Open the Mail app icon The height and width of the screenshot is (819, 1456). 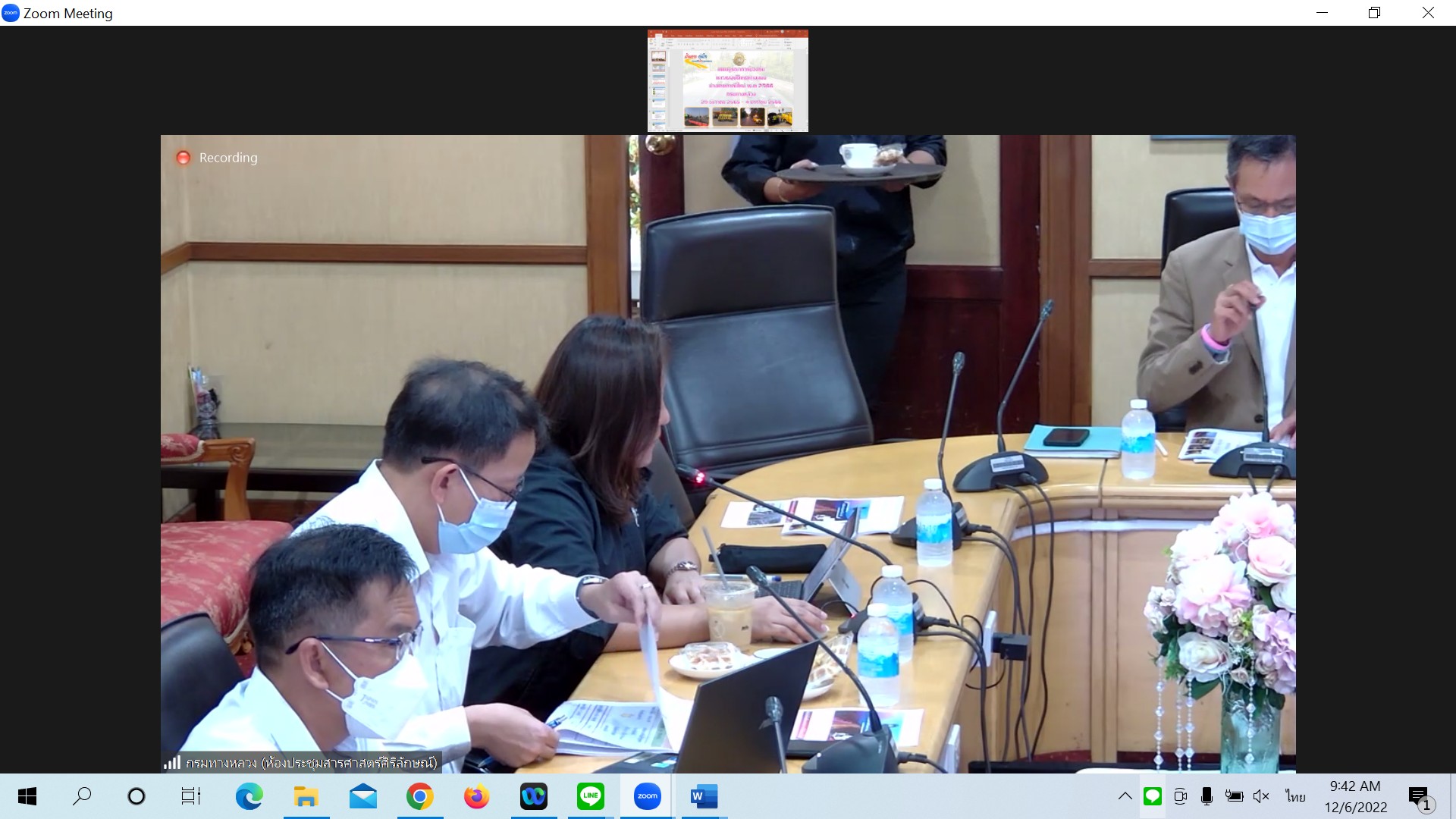coord(362,796)
